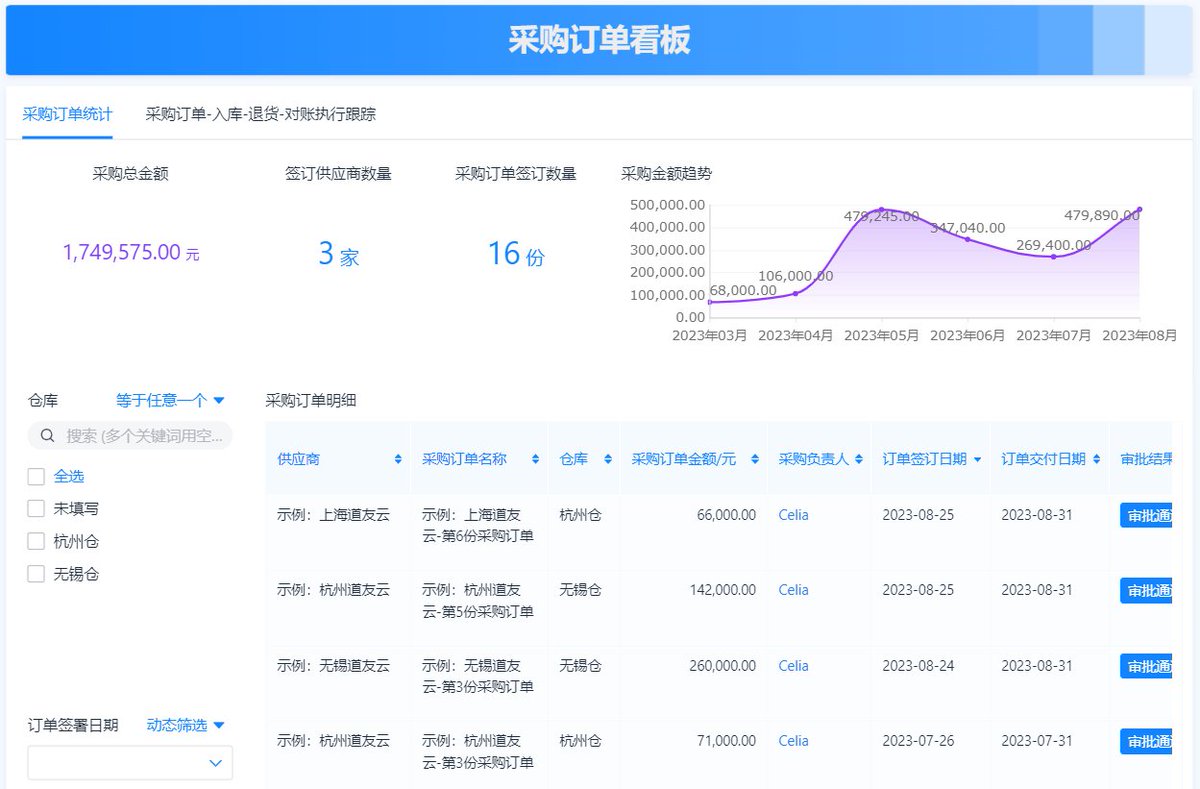
Task: Sort by 仓库 column sort icon
Action: click(x=607, y=459)
